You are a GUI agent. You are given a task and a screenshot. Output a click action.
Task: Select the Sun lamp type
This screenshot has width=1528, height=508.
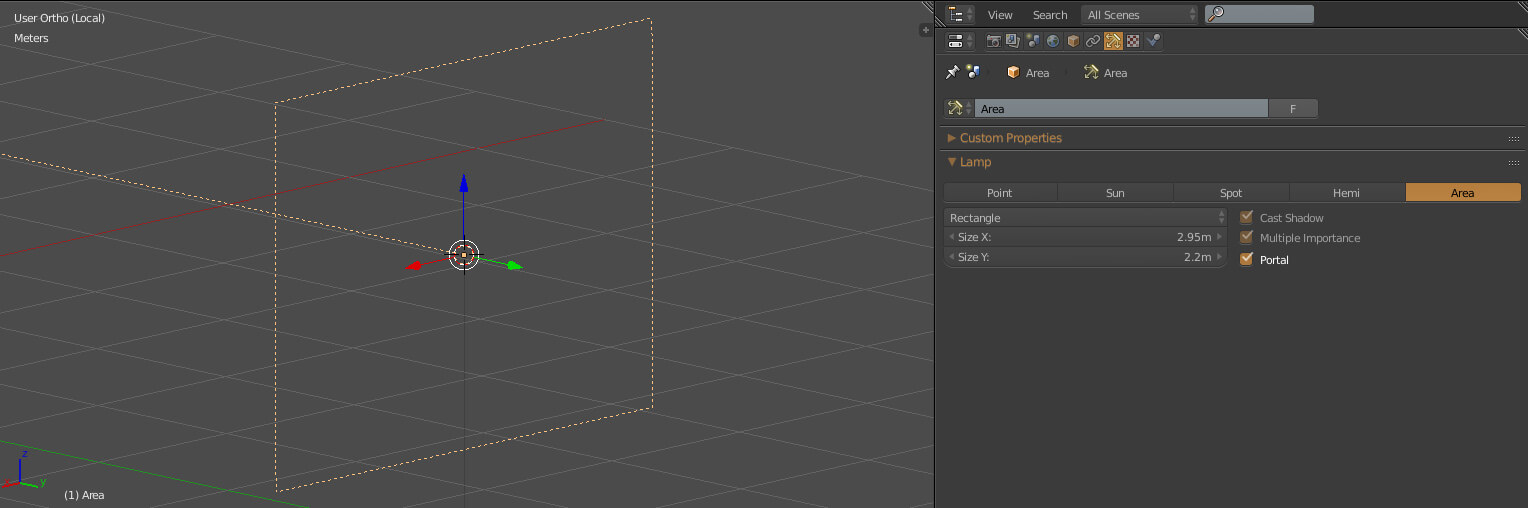[1115, 192]
